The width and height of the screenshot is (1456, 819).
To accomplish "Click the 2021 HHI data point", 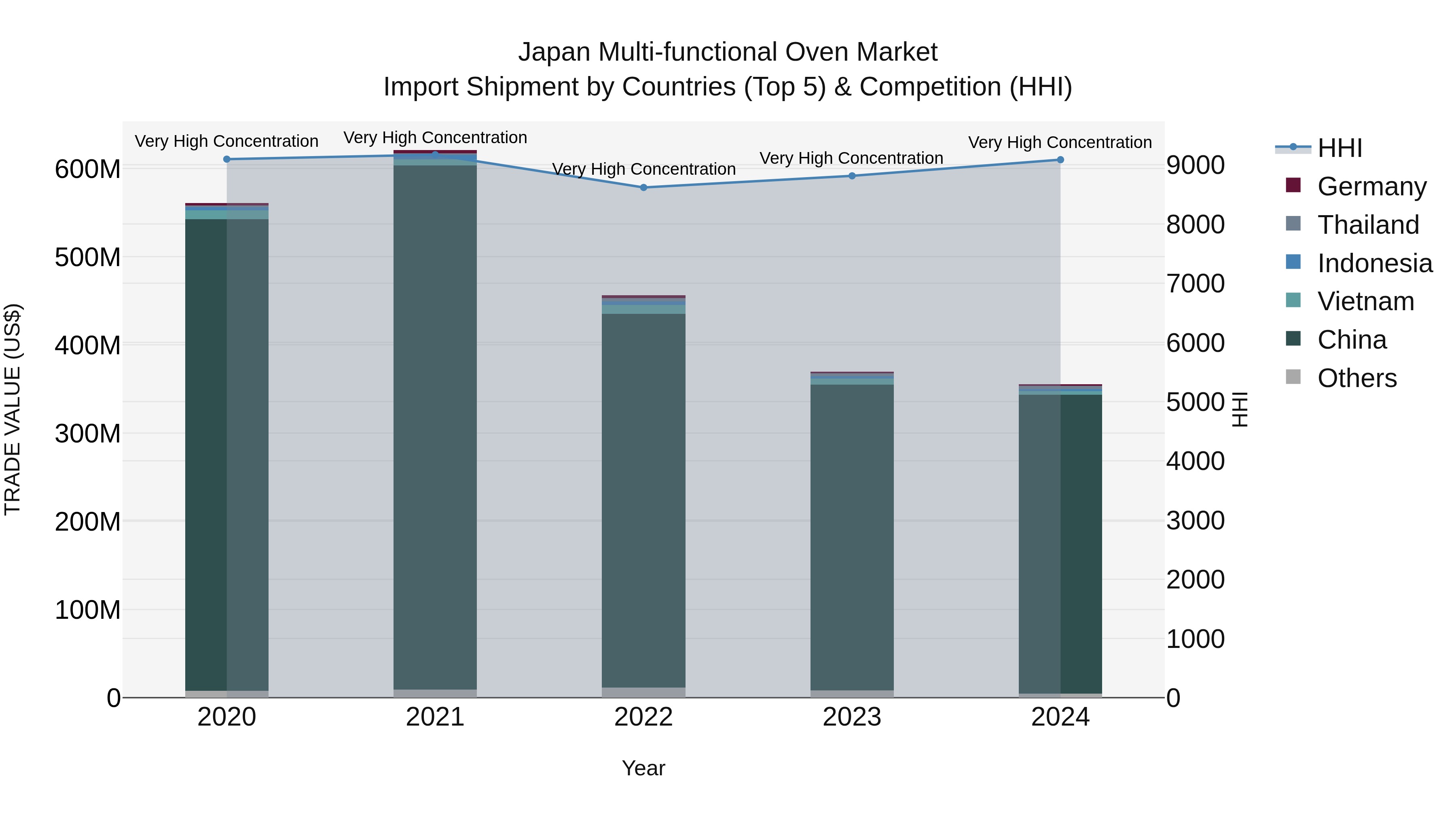I will pos(435,155).
